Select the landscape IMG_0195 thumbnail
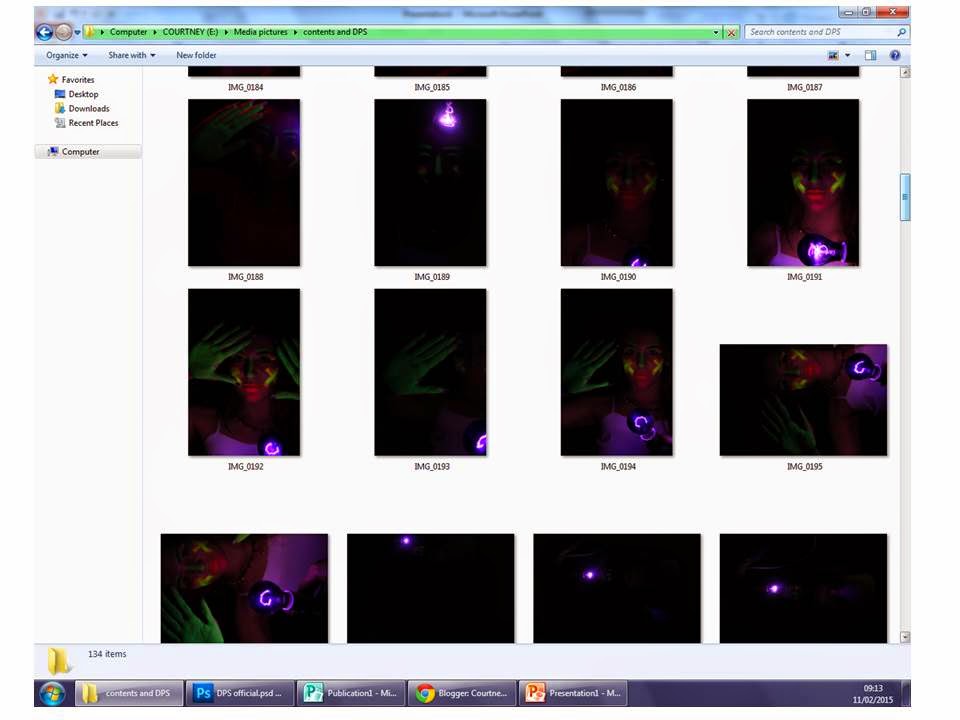The width and height of the screenshot is (960, 720). point(803,400)
